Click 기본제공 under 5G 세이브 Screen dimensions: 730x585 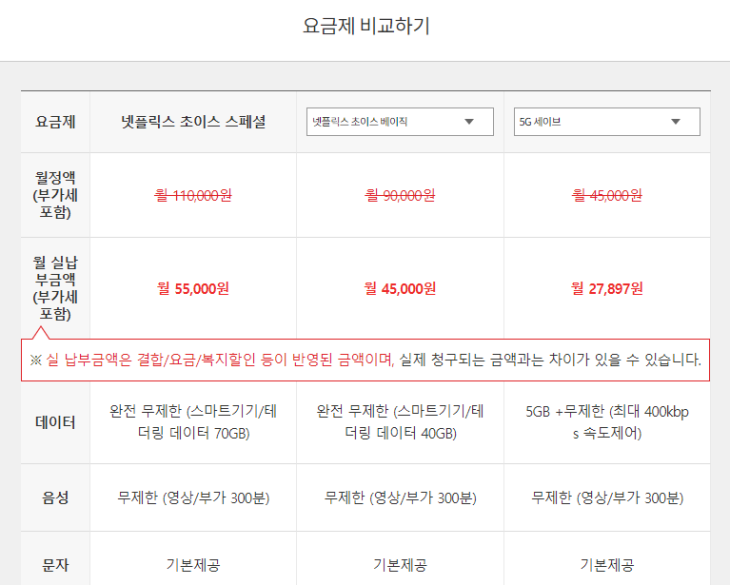(607, 565)
